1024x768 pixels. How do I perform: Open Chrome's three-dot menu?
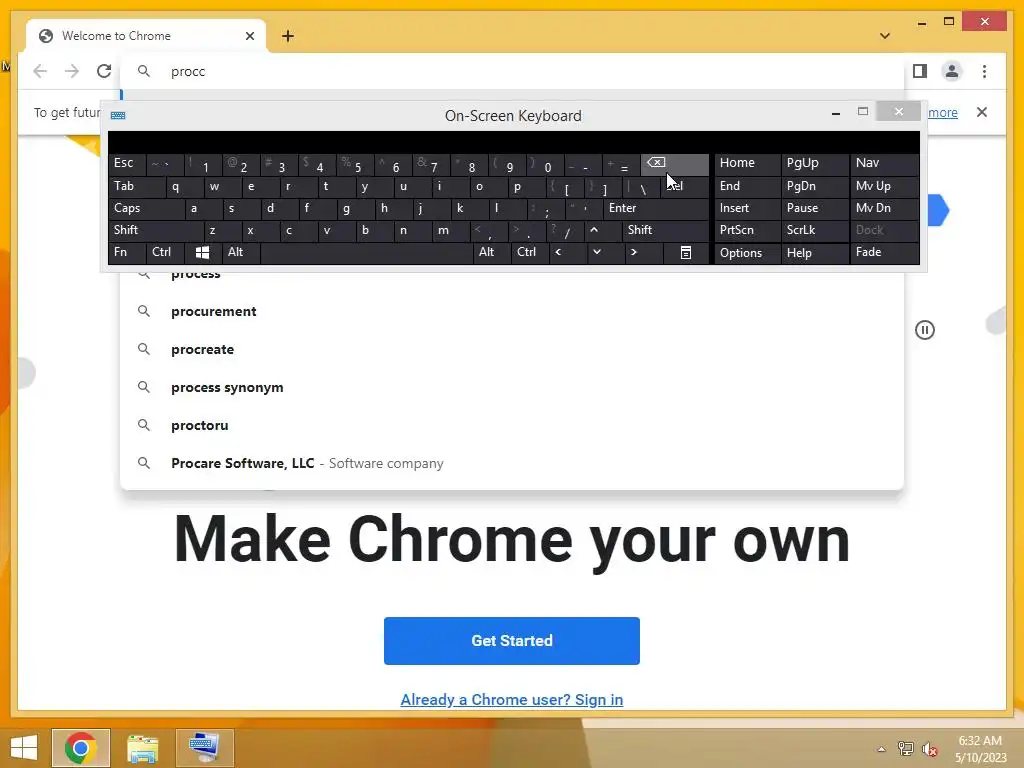click(984, 71)
